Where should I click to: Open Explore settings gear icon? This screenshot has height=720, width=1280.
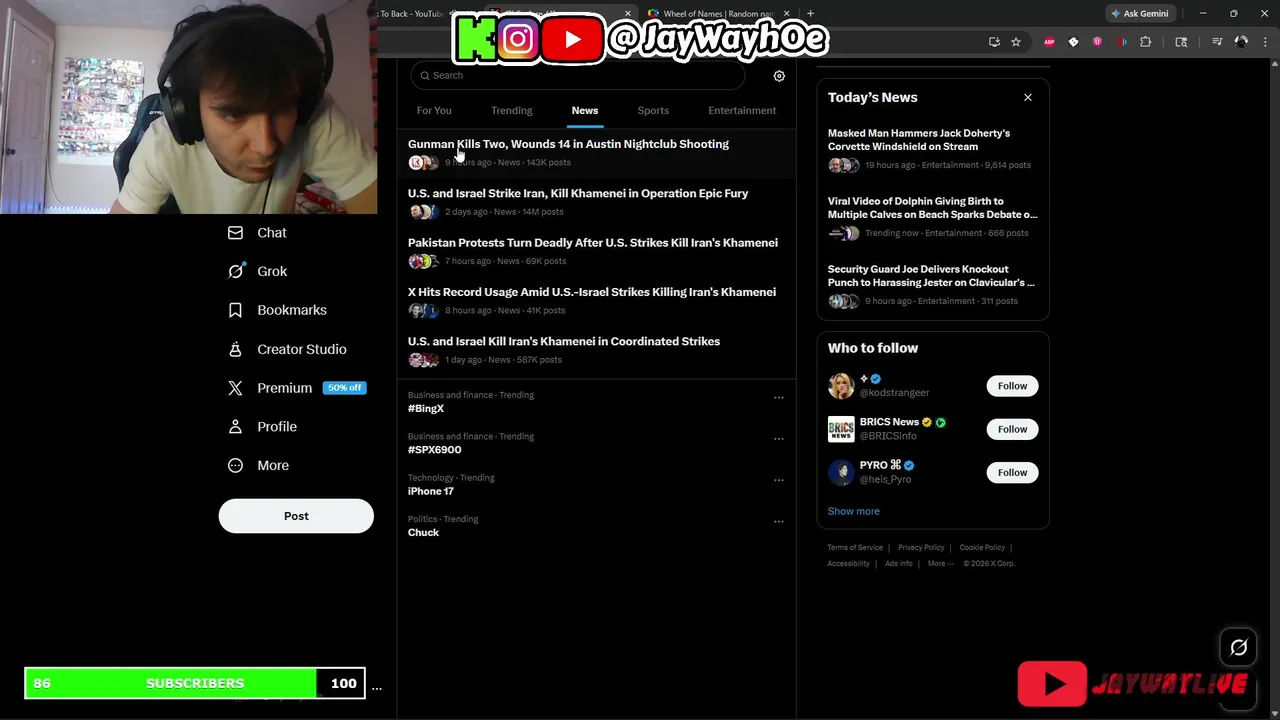coord(779,76)
